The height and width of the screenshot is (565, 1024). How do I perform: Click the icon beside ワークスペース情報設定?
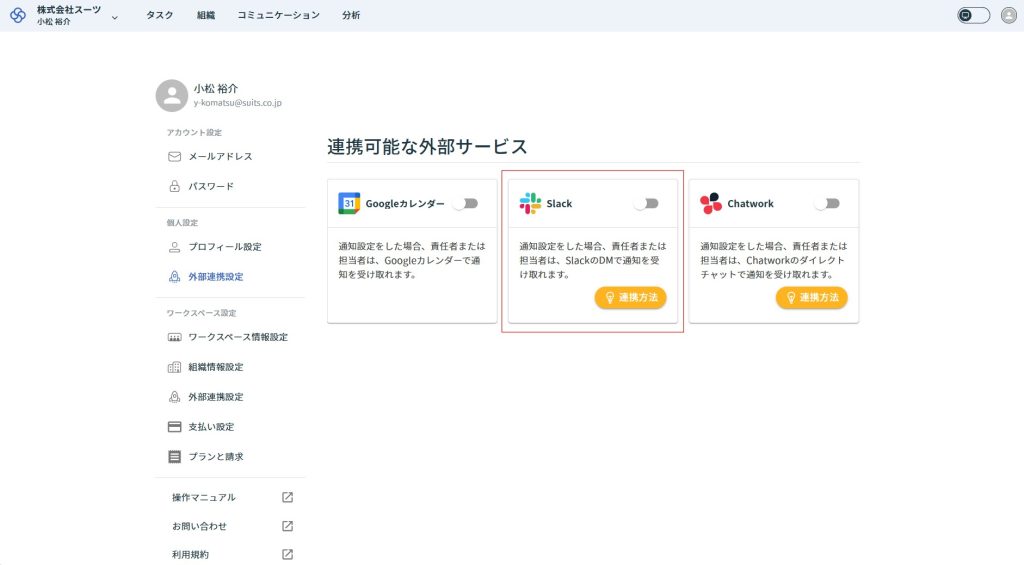tap(174, 337)
